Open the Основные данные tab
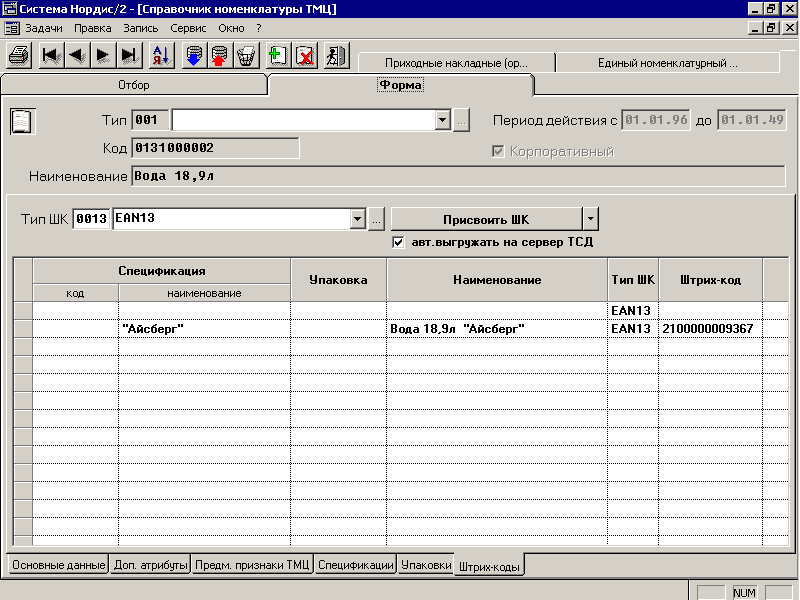 point(59,565)
